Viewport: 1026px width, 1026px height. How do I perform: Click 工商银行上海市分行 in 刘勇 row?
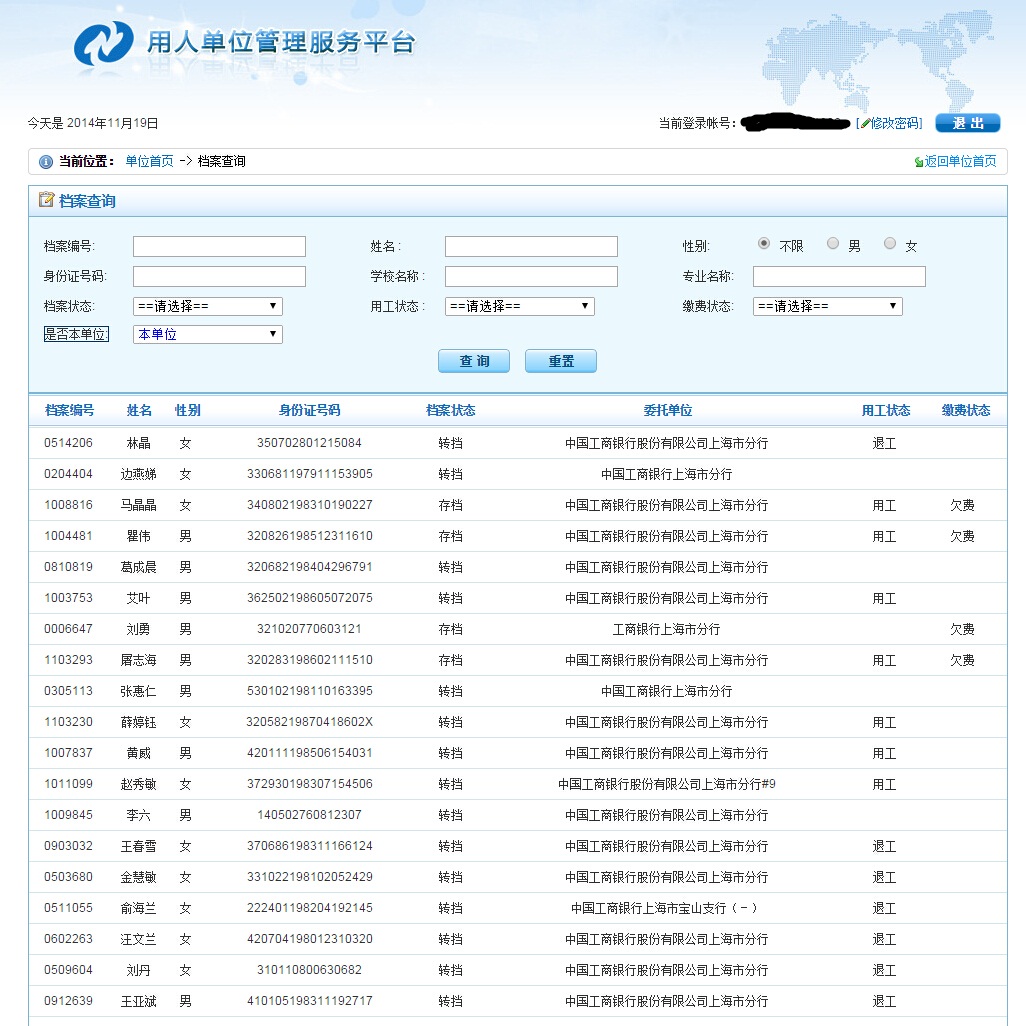coord(667,629)
